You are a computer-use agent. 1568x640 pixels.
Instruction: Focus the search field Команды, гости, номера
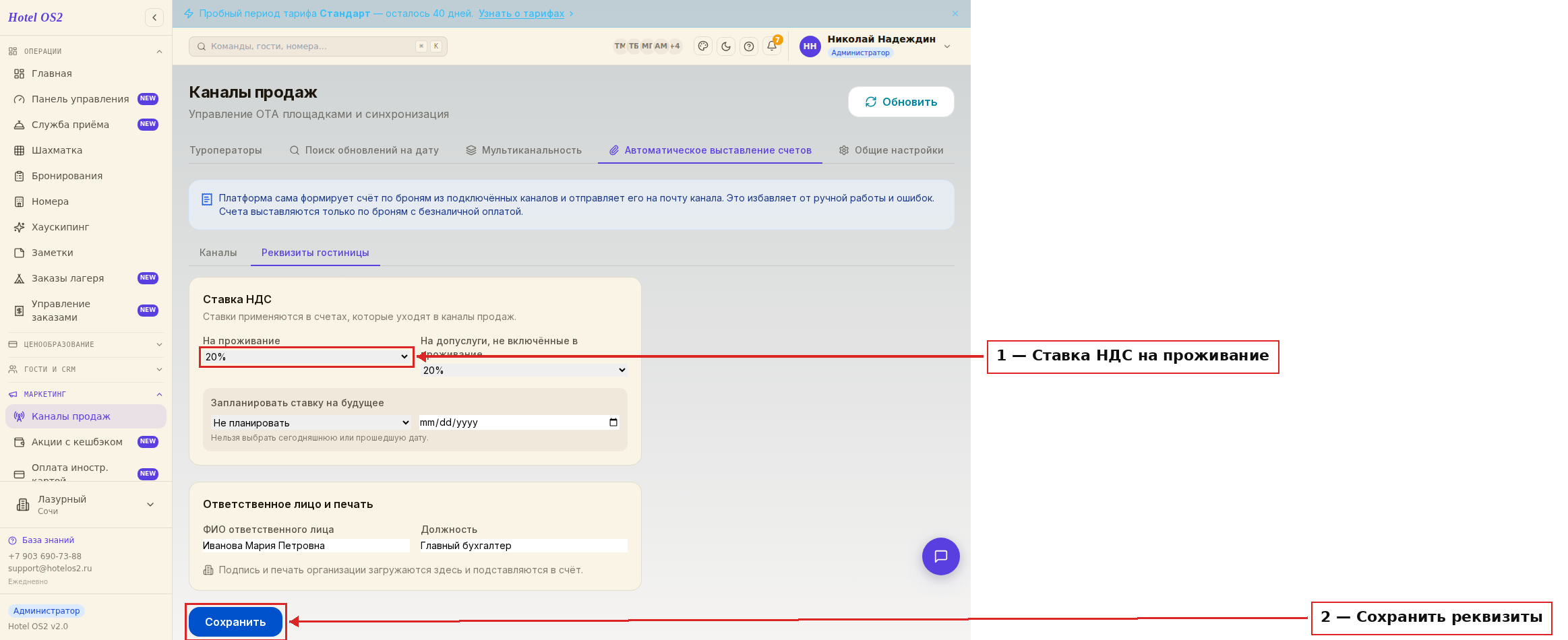pyautogui.click(x=318, y=46)
